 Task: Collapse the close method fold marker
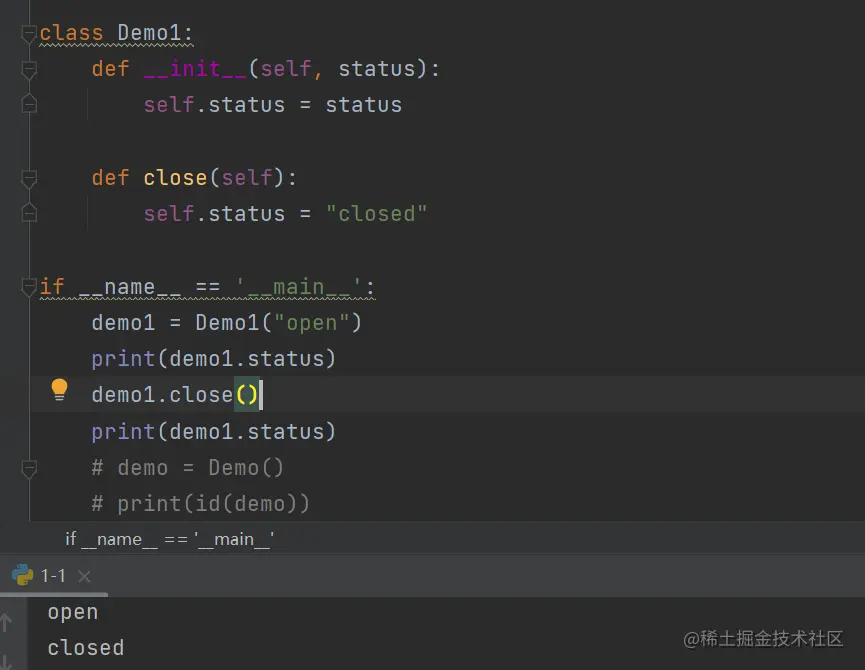pyautogui.click(x=29, y=178)
